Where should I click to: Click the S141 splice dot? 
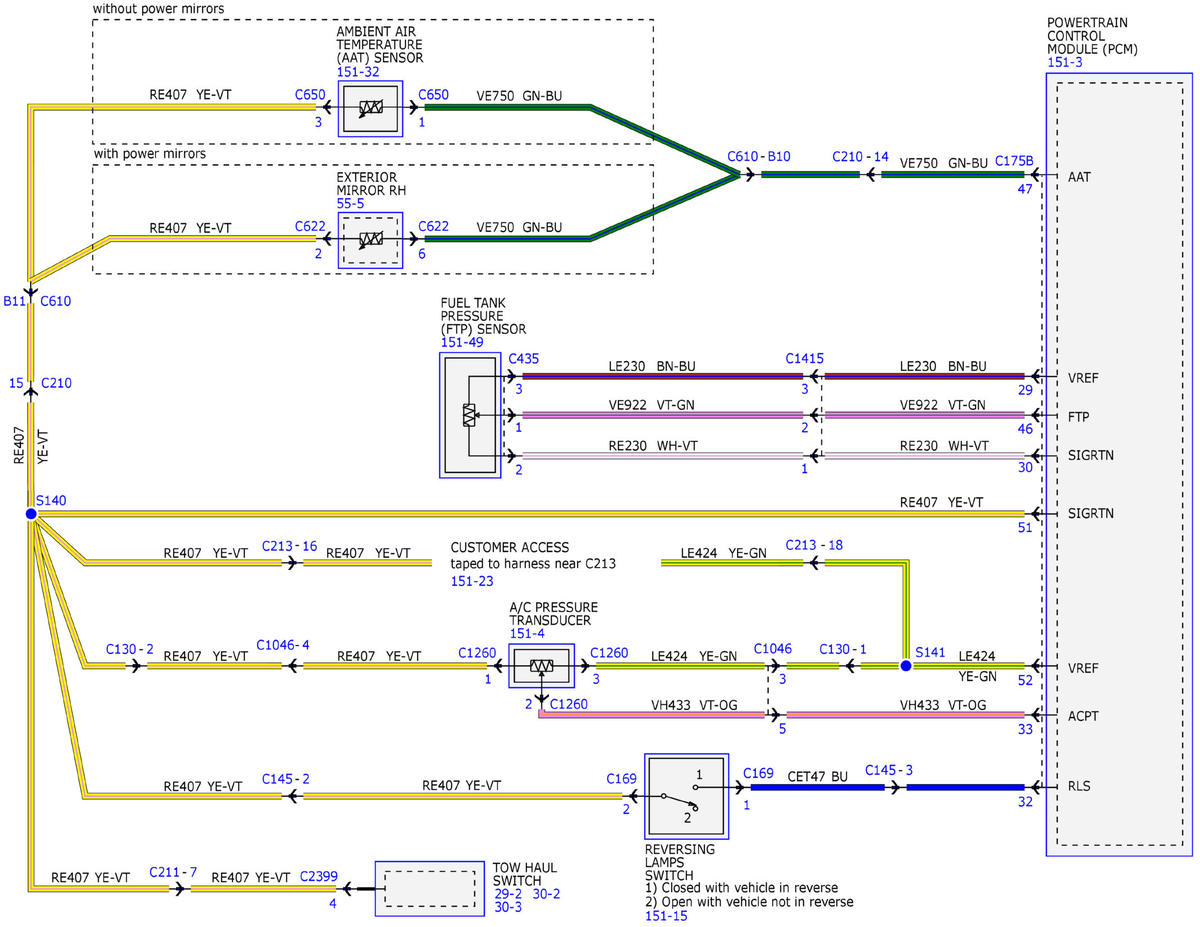pos(905,666)
